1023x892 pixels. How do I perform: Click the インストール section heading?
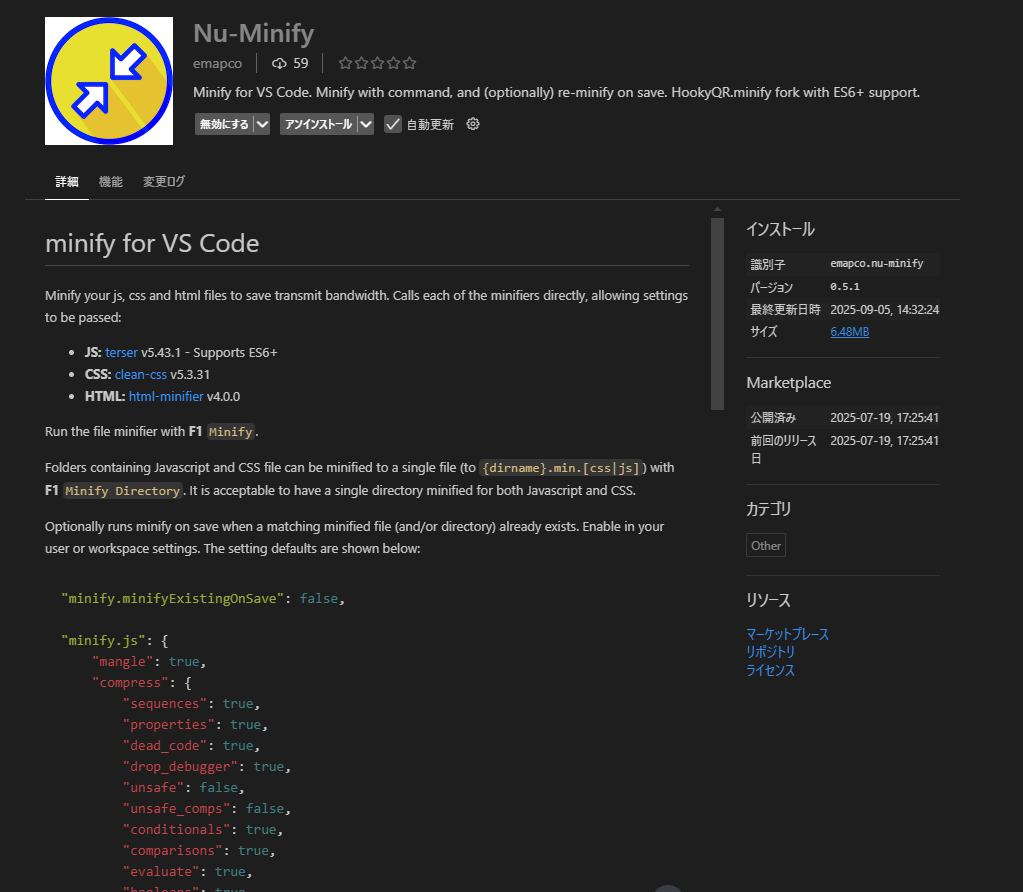780,230
